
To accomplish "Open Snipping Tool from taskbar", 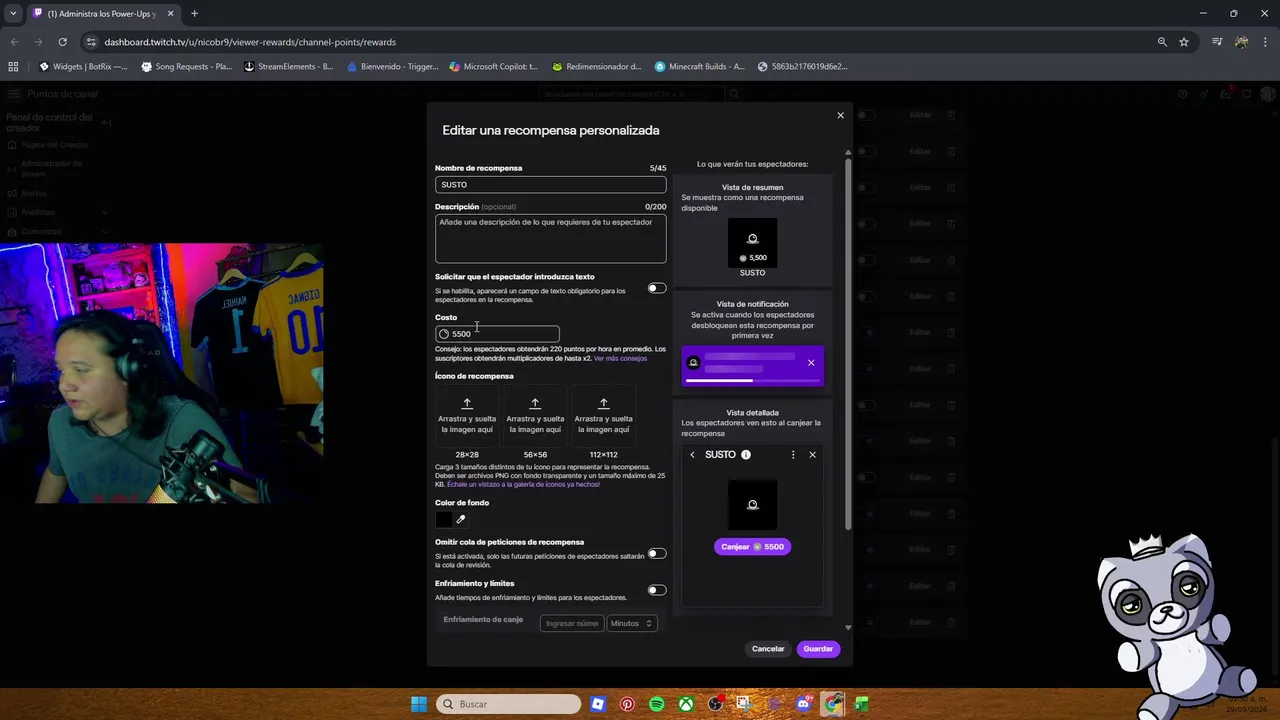I will pos(744,704).
